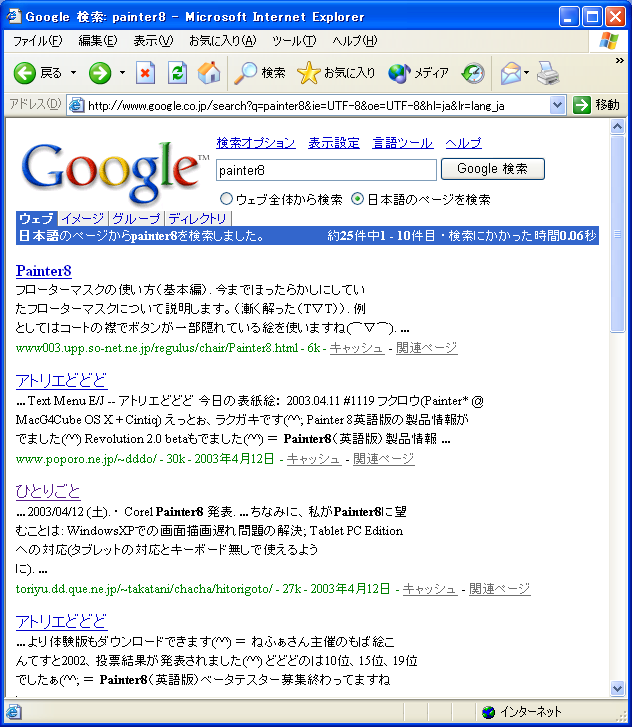Open the Back button history dropdown

click(73, 73)
